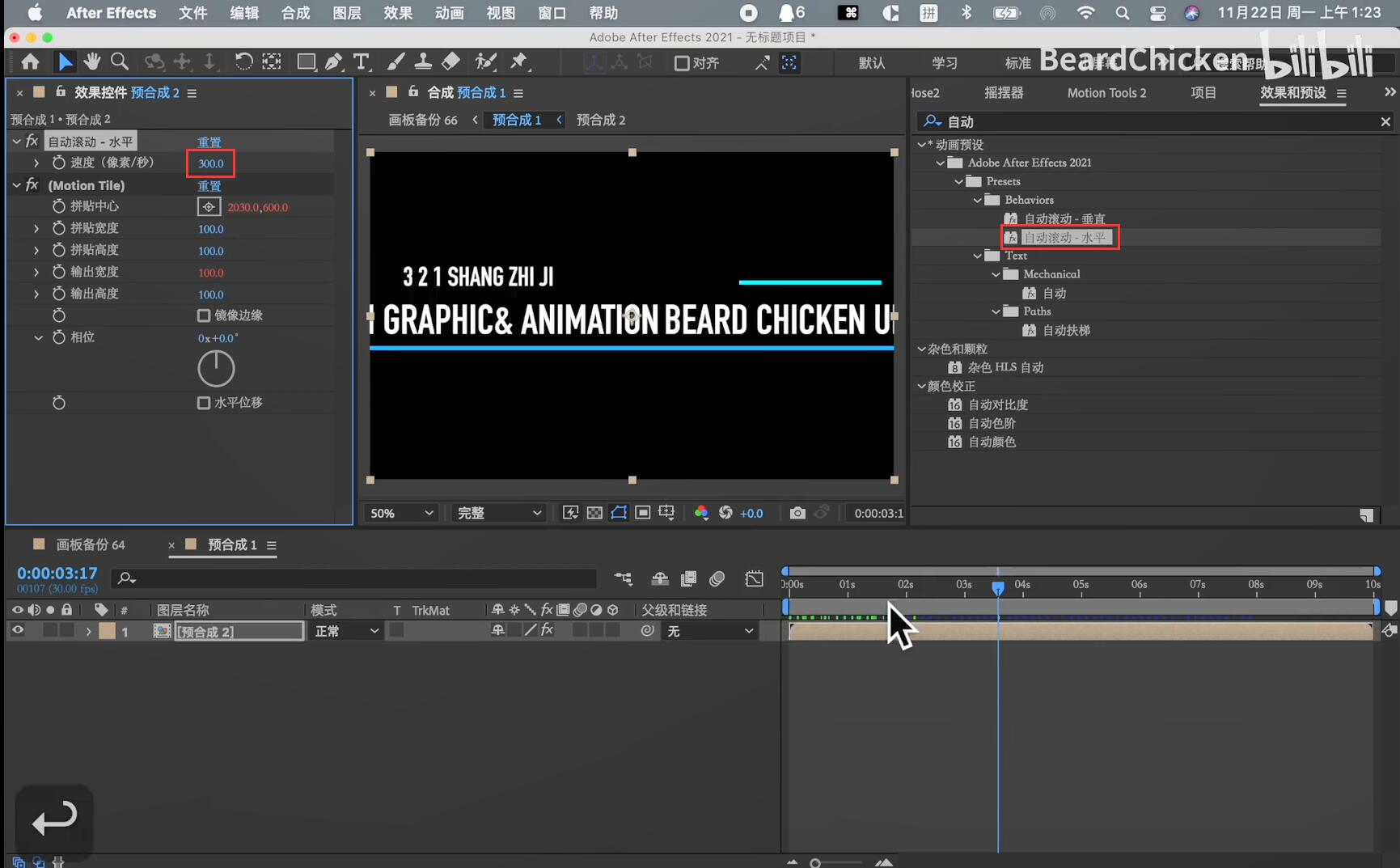Open the parent link 无 dropdown
The image size is (1400, 868).
(709, 631)
